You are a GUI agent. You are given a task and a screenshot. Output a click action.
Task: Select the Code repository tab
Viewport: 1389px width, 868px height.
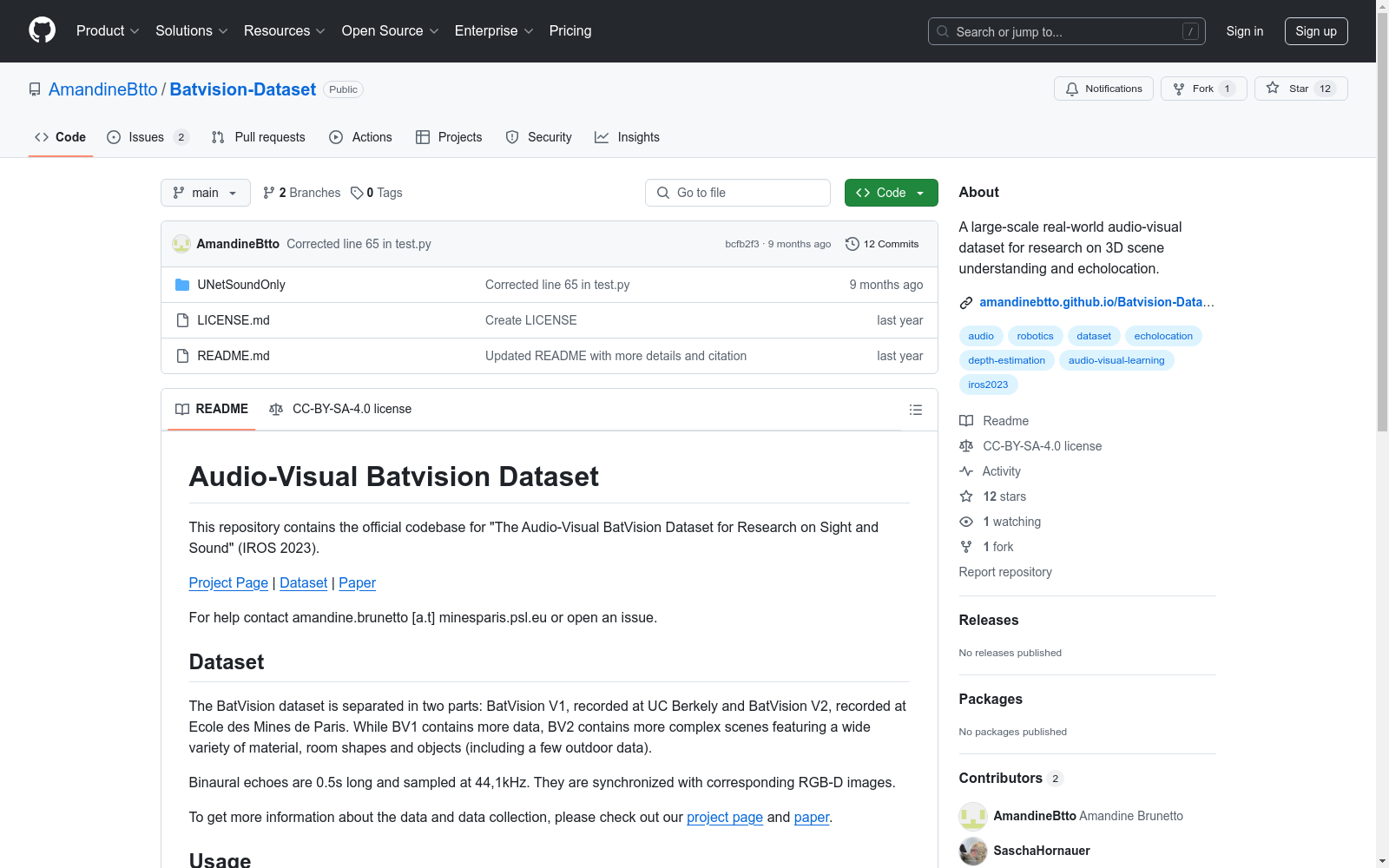61,137
